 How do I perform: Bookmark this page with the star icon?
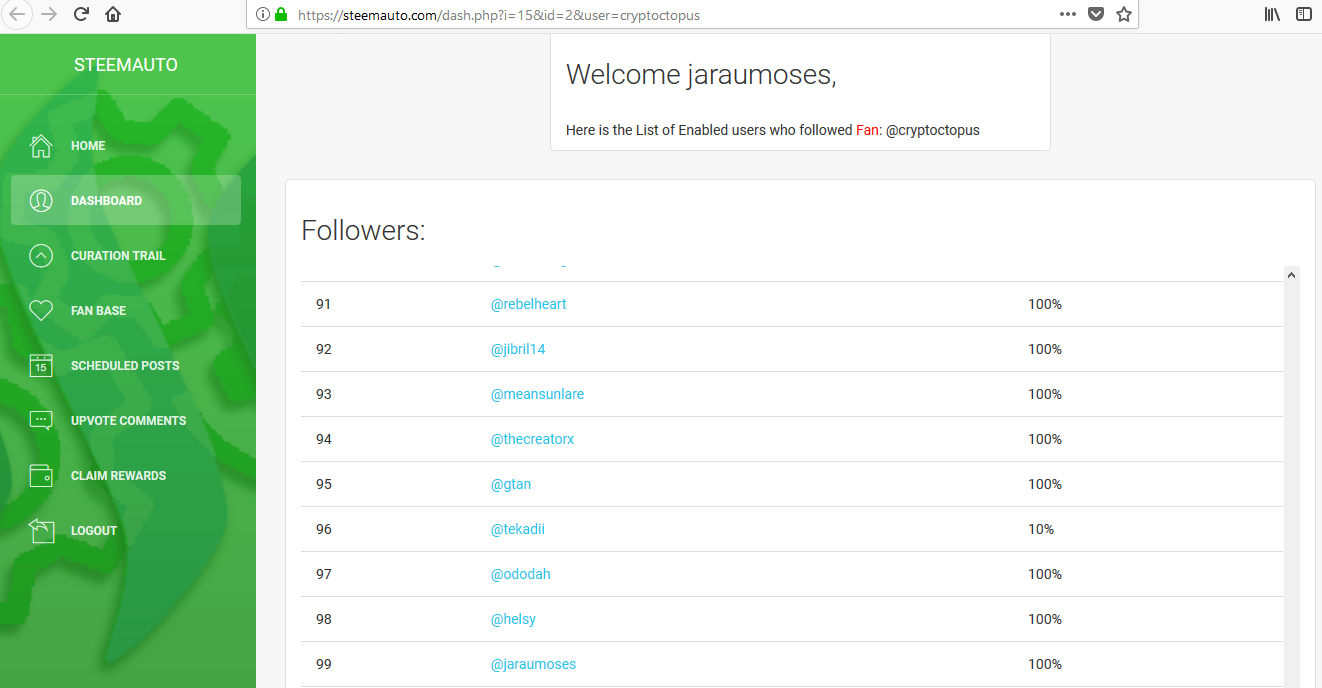[1124, 14]
